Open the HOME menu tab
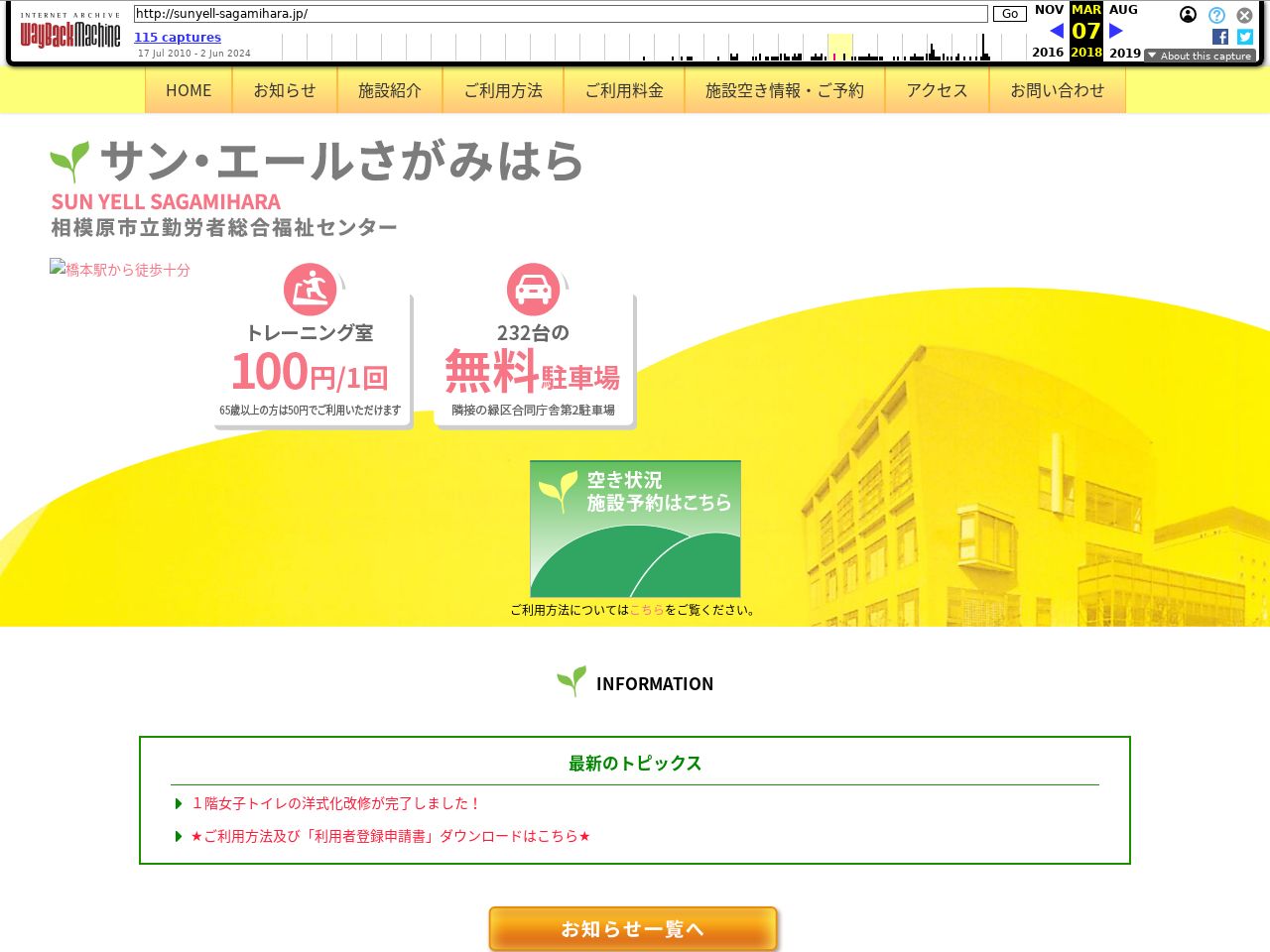This screenshot has width=1270, height=952. (x=189, y=90)
